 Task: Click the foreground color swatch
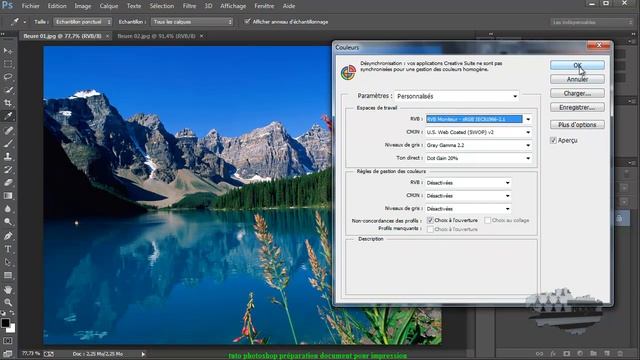click(x=5, y=322)
